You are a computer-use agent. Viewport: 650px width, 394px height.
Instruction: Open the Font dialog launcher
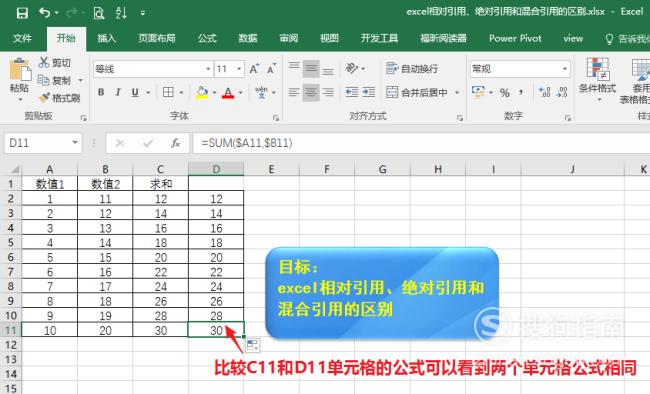pos(276,118)
